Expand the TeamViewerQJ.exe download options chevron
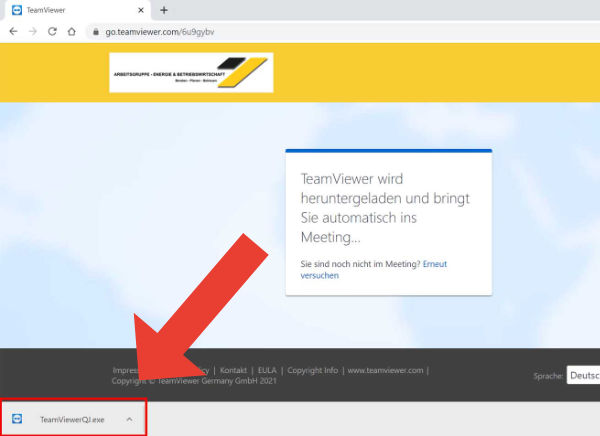Image resolution: width=600 pixels, height=436 pixels. (x=129, y=419)
